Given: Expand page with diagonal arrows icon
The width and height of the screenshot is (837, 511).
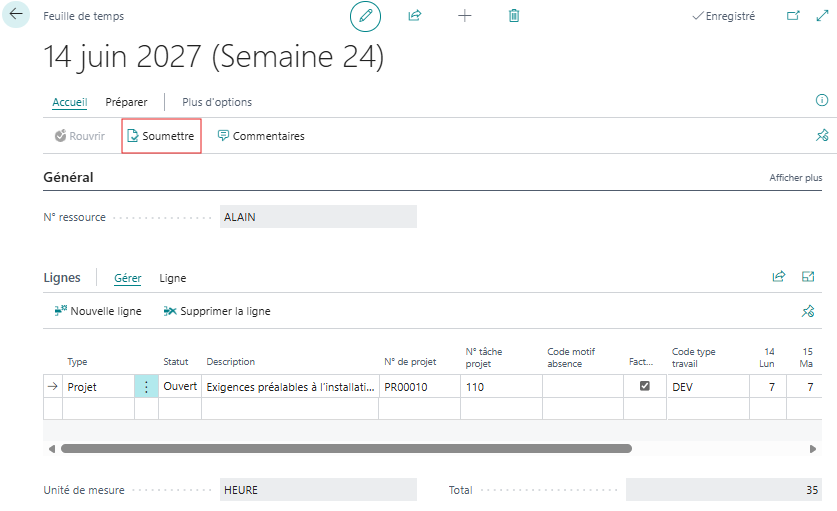Looking at the screenshot, I should (822, 15).
